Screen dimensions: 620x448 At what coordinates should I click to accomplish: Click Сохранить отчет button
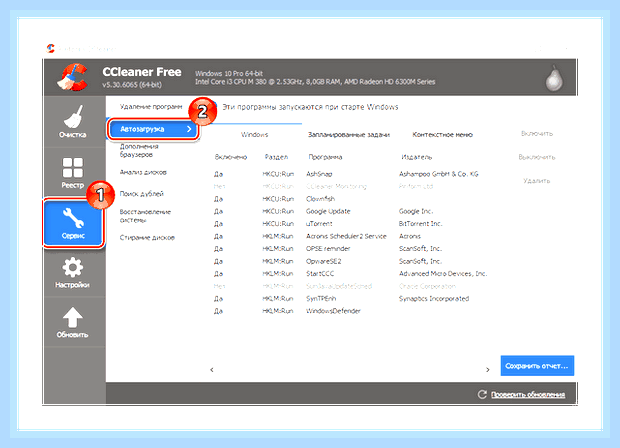(537, 366)
